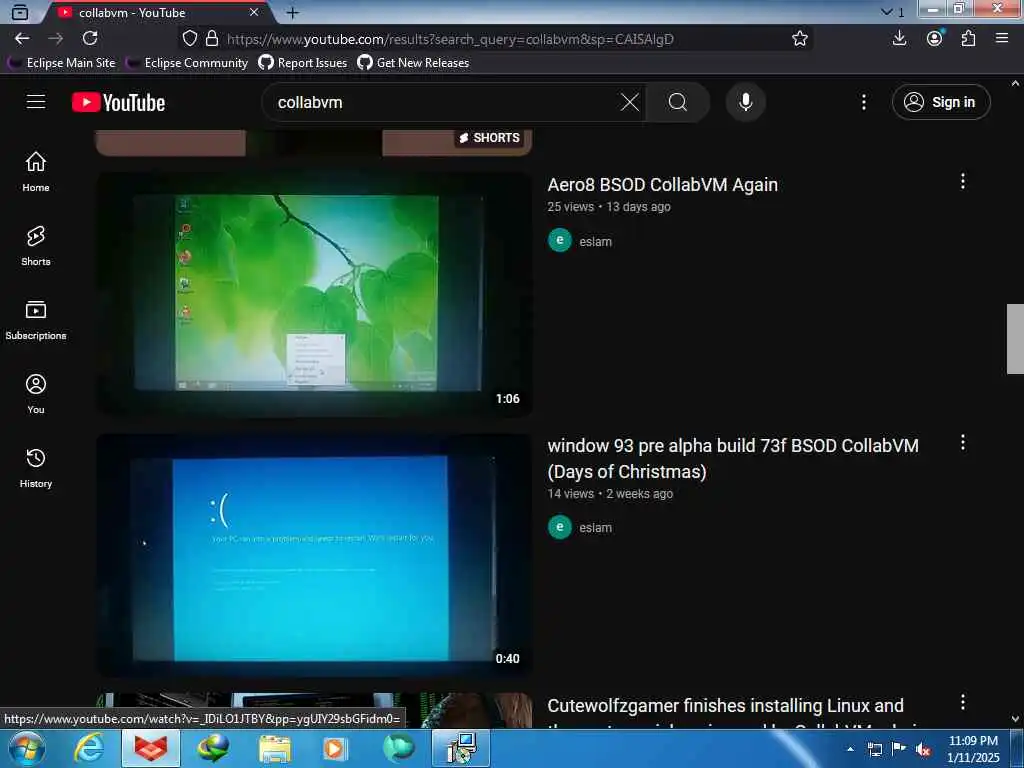The image size is (1024, 768).
Task: Open browser extensions puzzle icon
Action: pos(968,39)
